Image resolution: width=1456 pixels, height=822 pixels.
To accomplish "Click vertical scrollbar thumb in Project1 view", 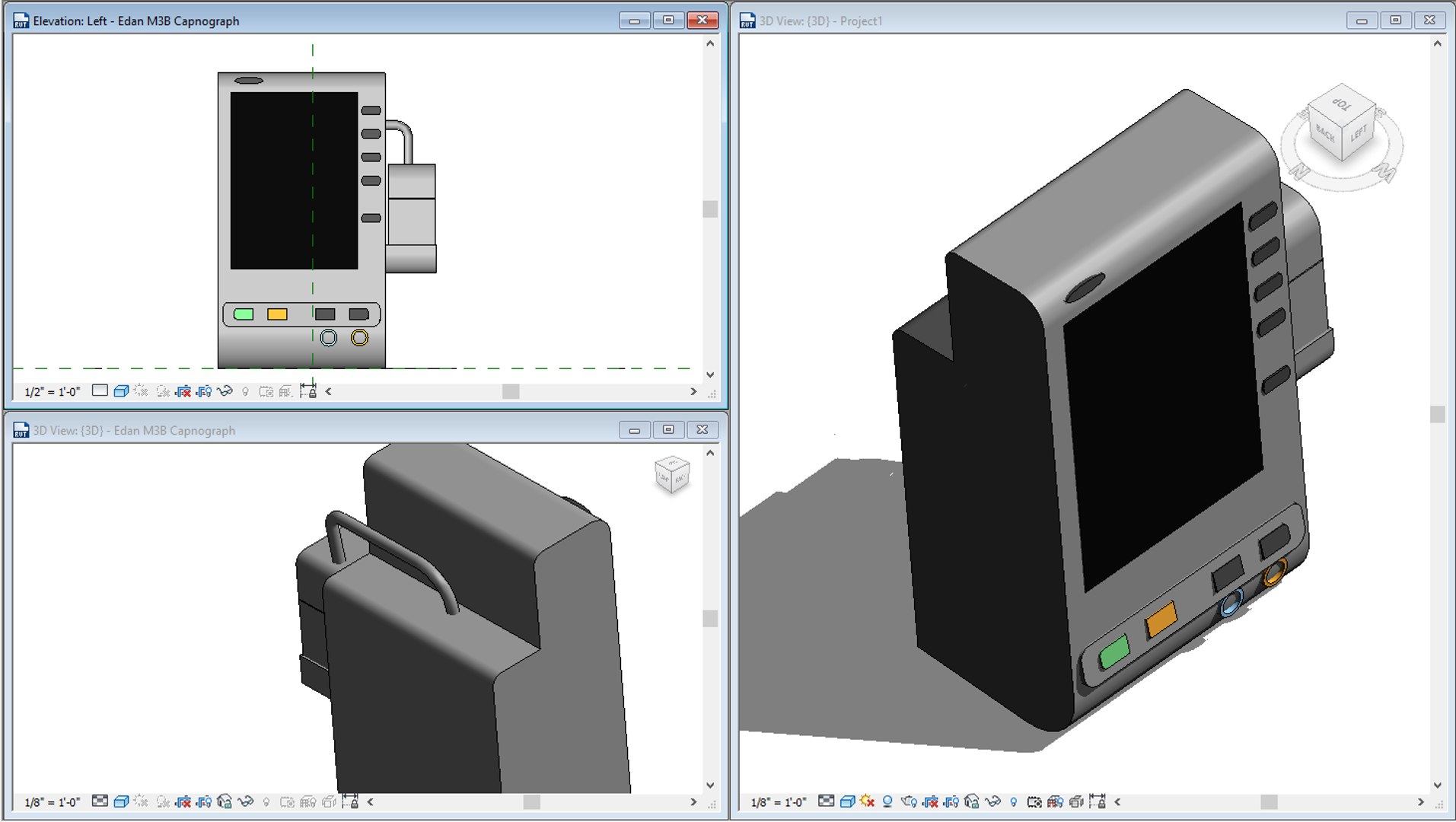I will pyautogui.click(x=1437, y=414).
